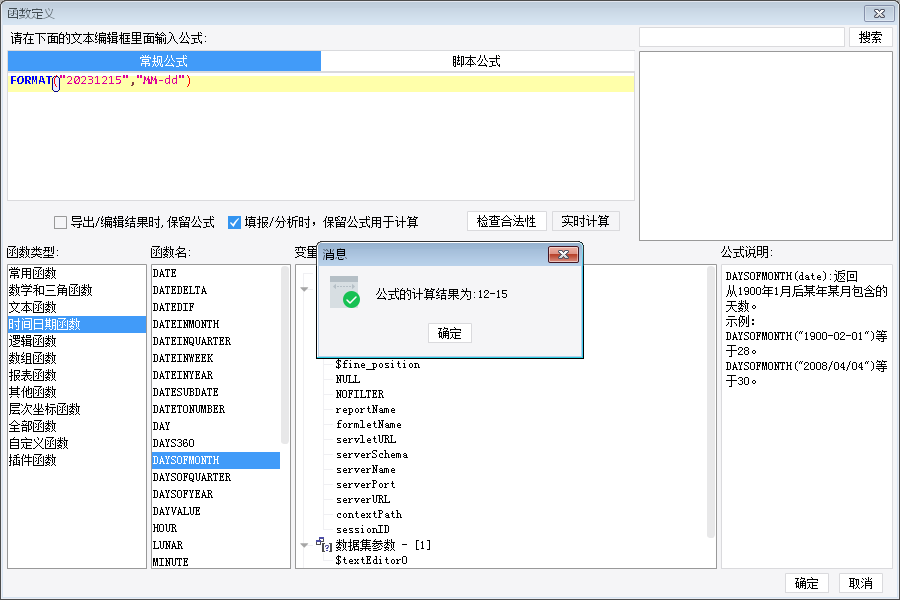Image resolution: width=900 pixels, height=600 pixels.
Task: Select the NOFILTER variable
Action: [360, 394]
